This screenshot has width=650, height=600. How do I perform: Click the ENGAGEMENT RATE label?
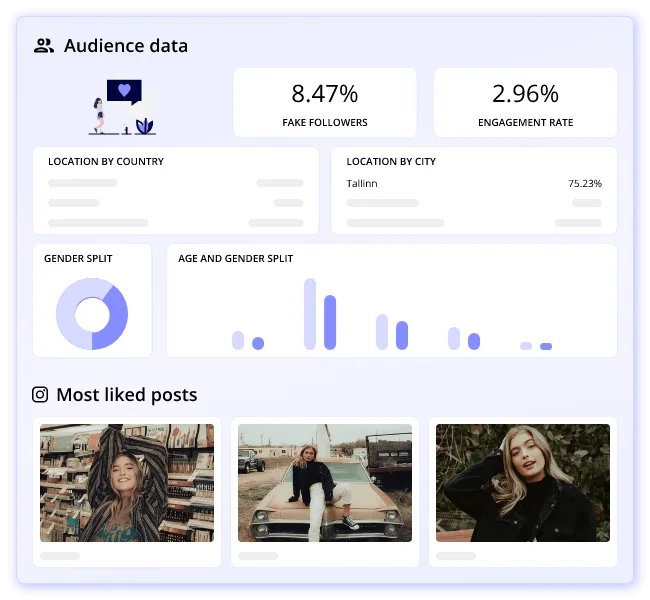click(x=525, y=122)
